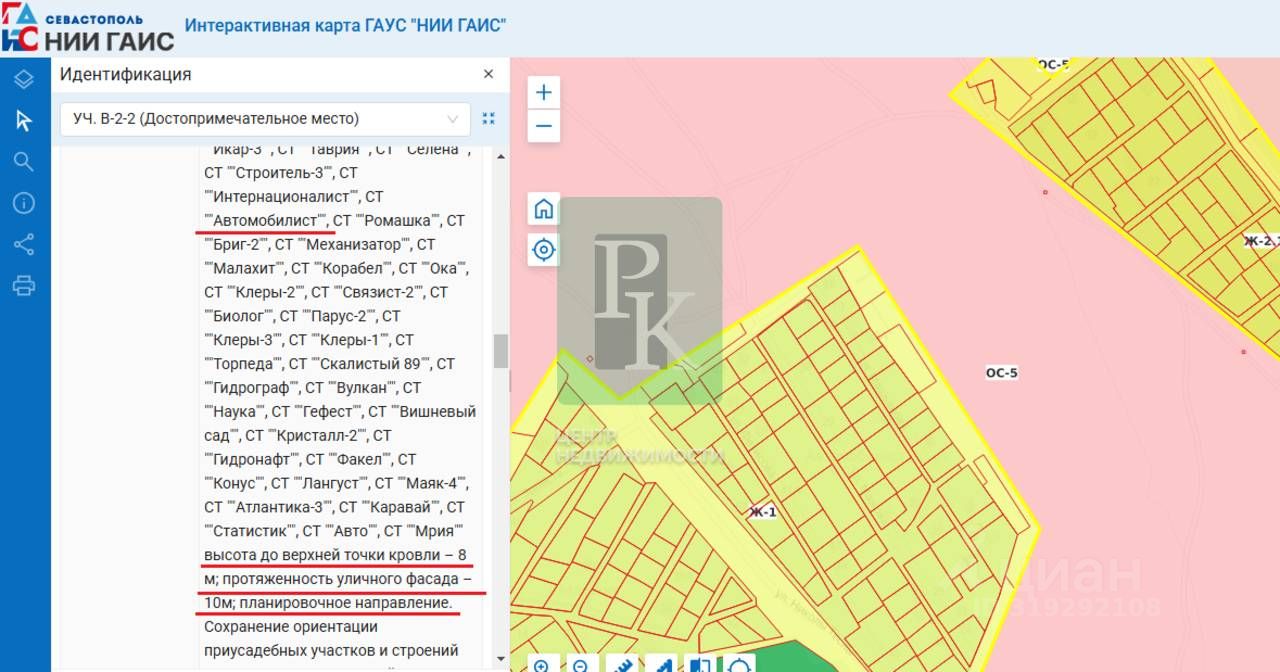Select the identification cursor tool
The width and height of the screenshot is (1280, 672).
(x=24, y=121)
